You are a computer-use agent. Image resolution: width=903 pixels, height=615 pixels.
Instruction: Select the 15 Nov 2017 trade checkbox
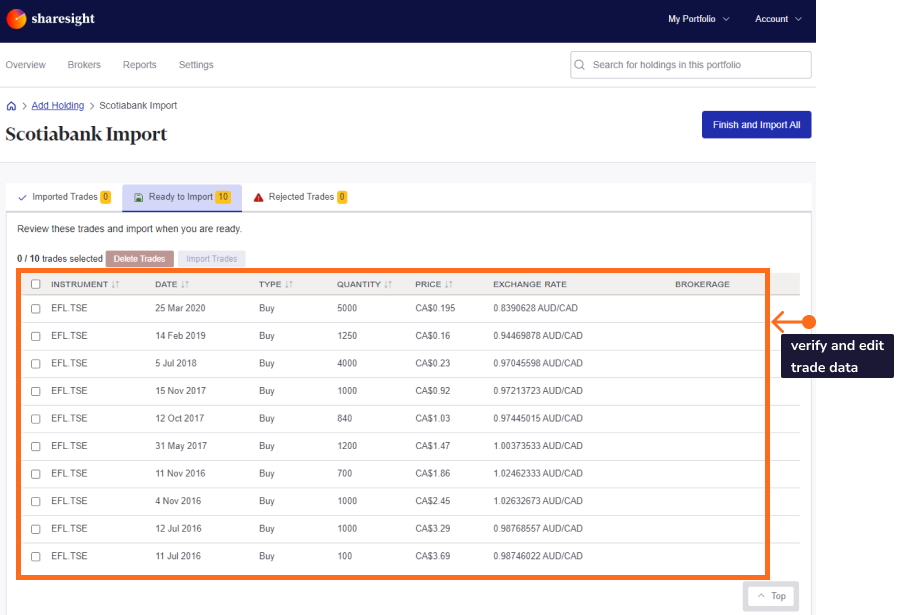36,392
